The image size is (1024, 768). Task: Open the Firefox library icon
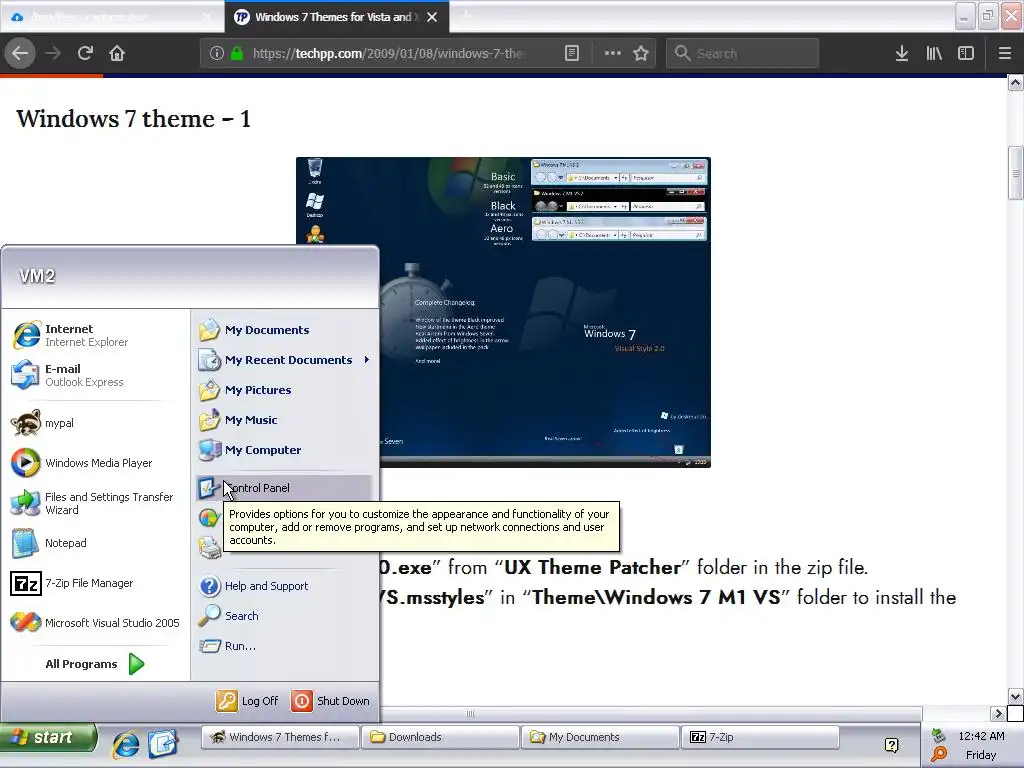pos(934,53)
